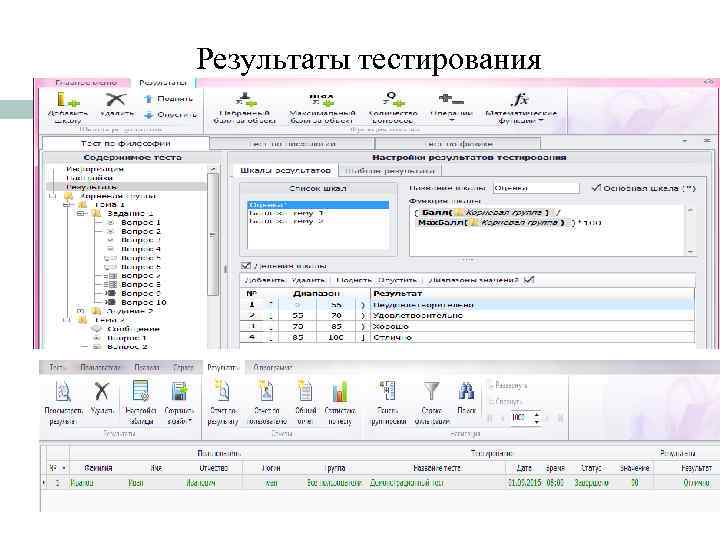Image resolution: width=720 pixels, height=540 pixels.
Task: Open the 'Тест по физике' document tab
Action: click(x=458, y=144)
